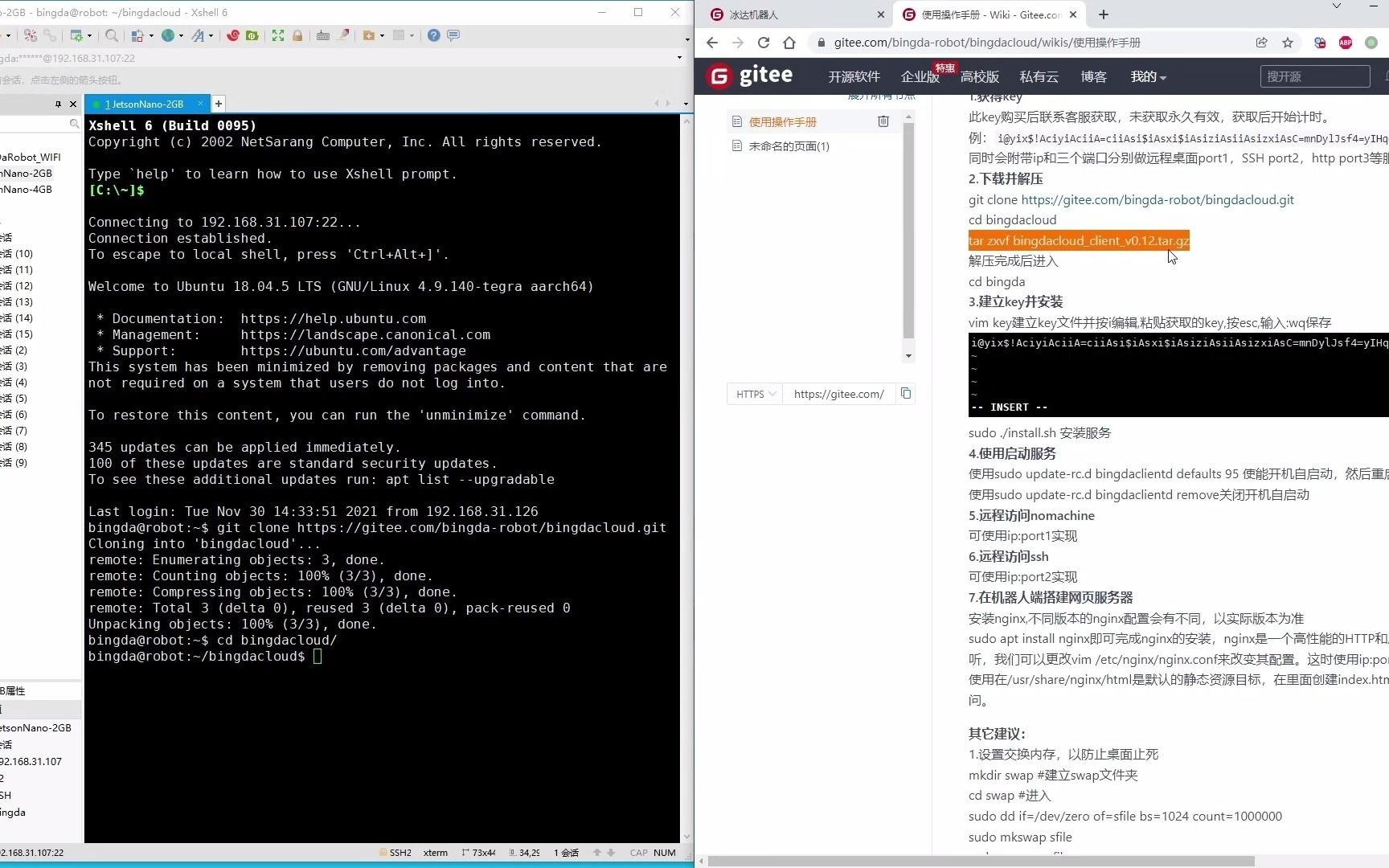Switch to the 冰达机器人 browser tab
The height and width of the screenshot is (868, 1389).
click(796, 14)
